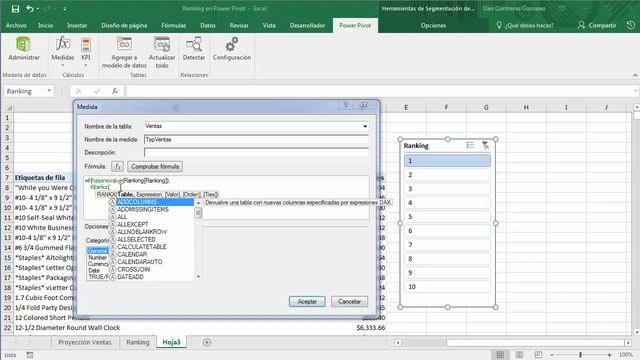Add a new sheet with plus icon
The height and width of the screenshot is (360, 640).
pyautogui.click(x=207, y=342)
